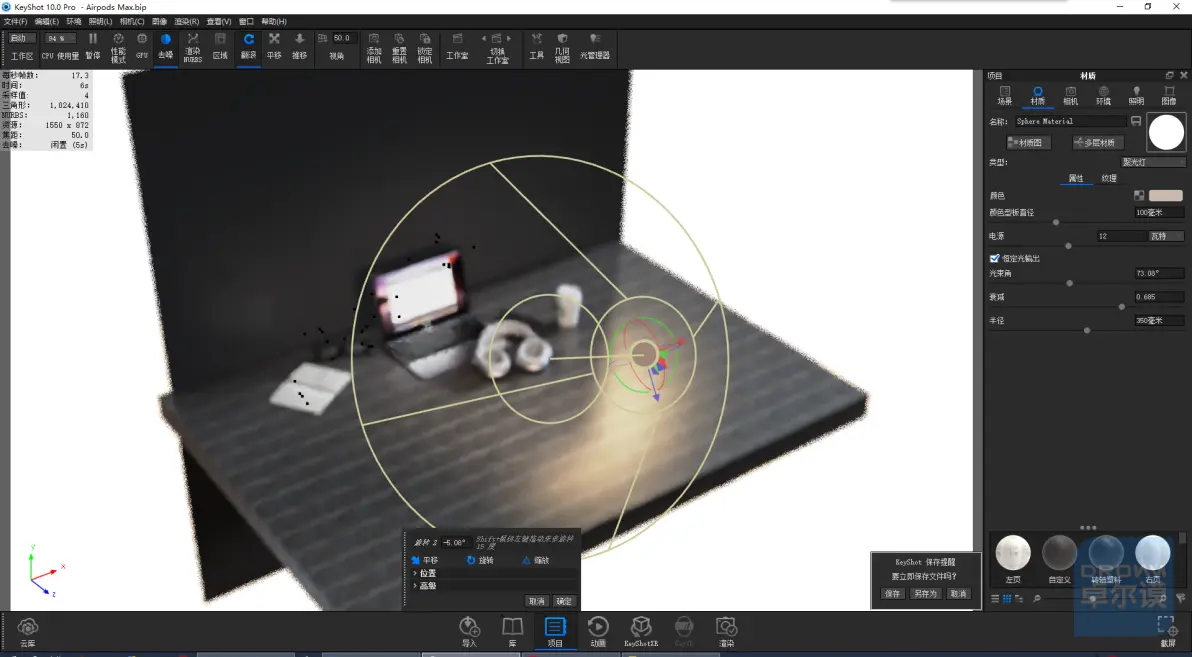
Task: Open the import (导入) button
Action: click(x=469, y=631)
